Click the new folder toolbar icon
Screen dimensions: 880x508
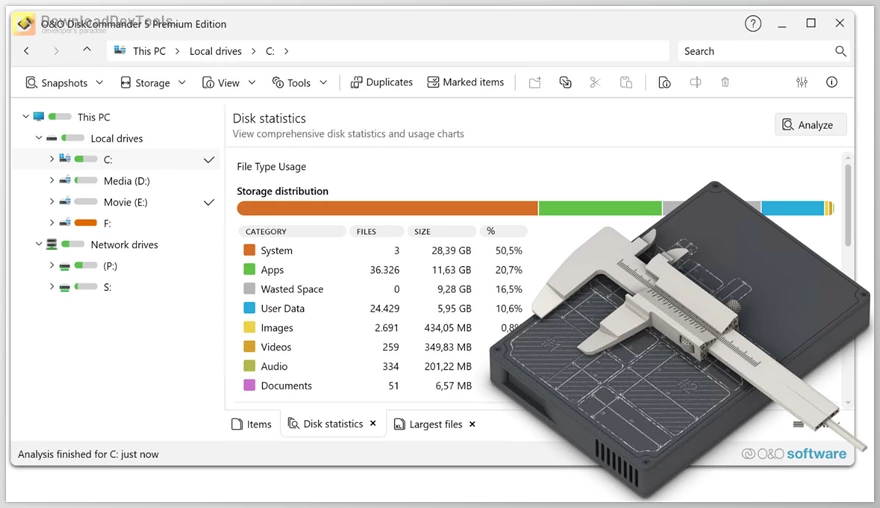coord(535,83)
